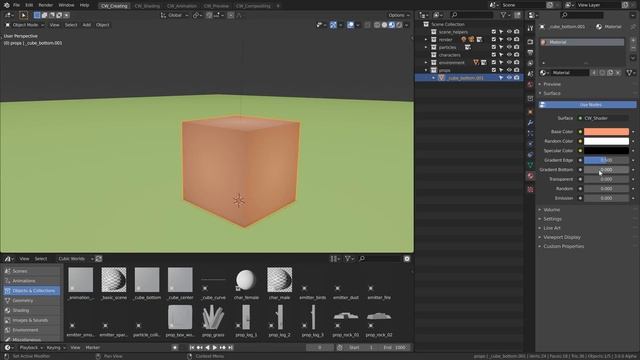Toggle X-ray view icon in viewport header
Viewport: 640px width, 360px height.
367,25
